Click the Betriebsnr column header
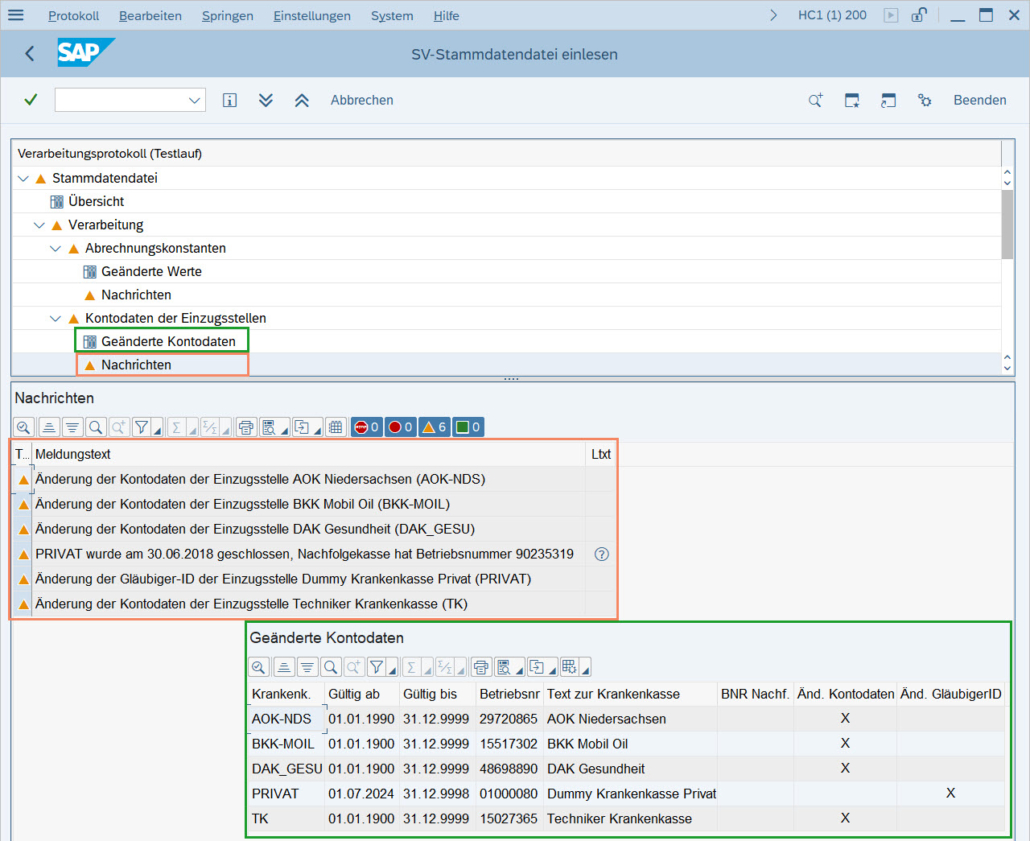Viewport: 1030px width, 841px height. click(x=509, y=694)
